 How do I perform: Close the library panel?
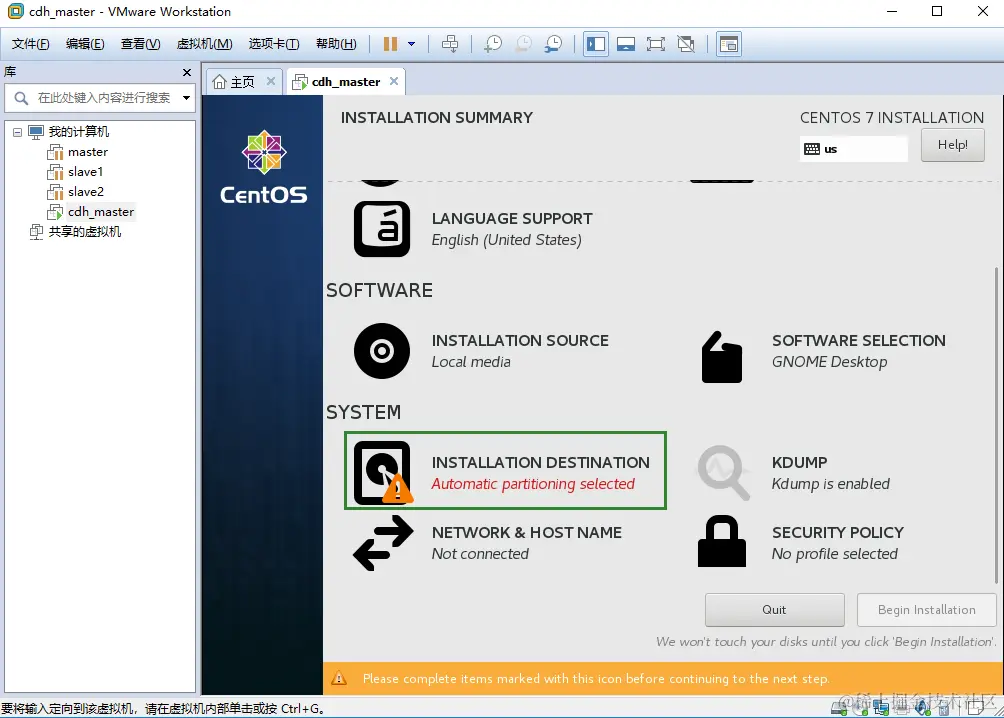187,72
